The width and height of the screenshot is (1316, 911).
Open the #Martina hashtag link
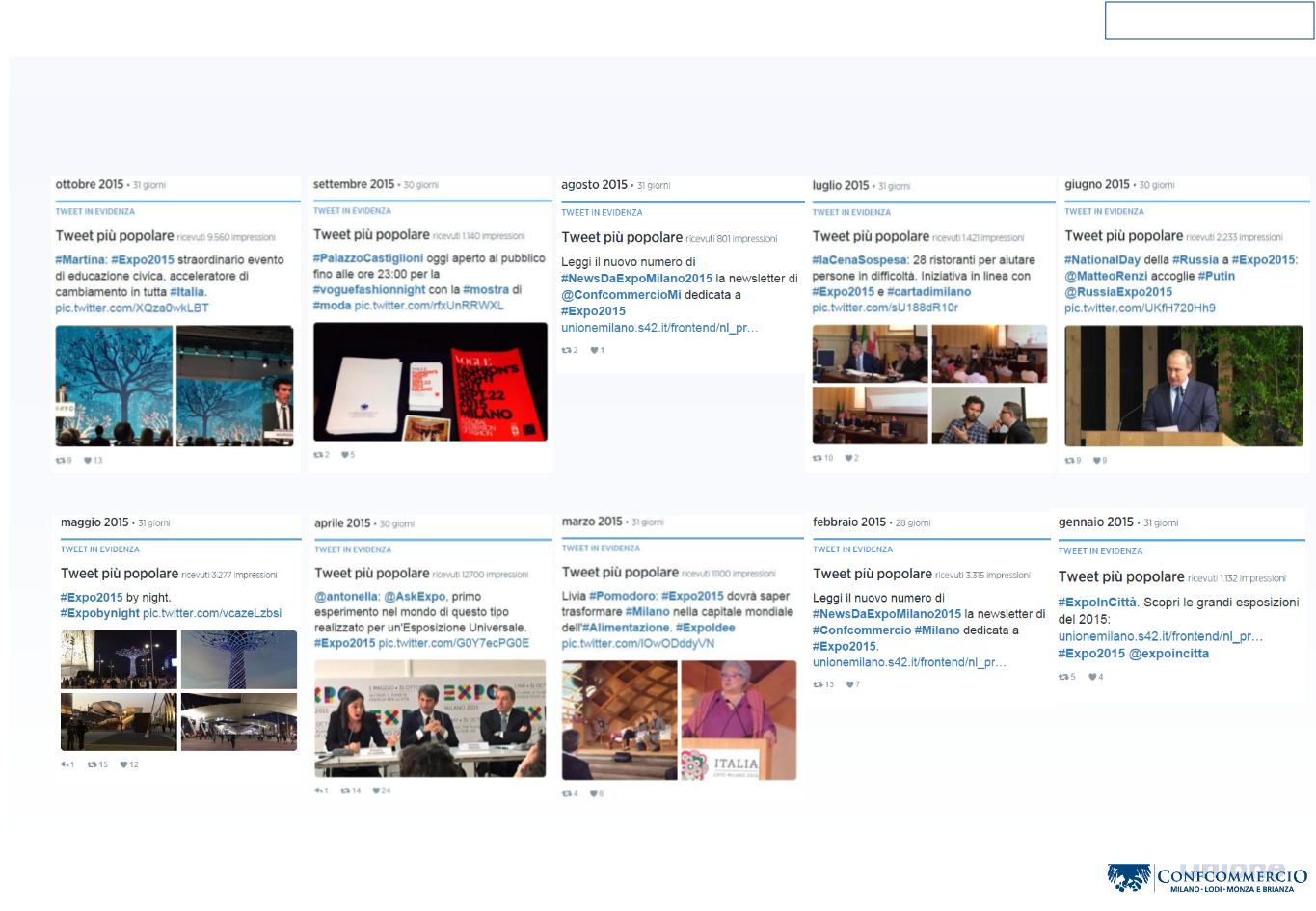coord(80,259)
